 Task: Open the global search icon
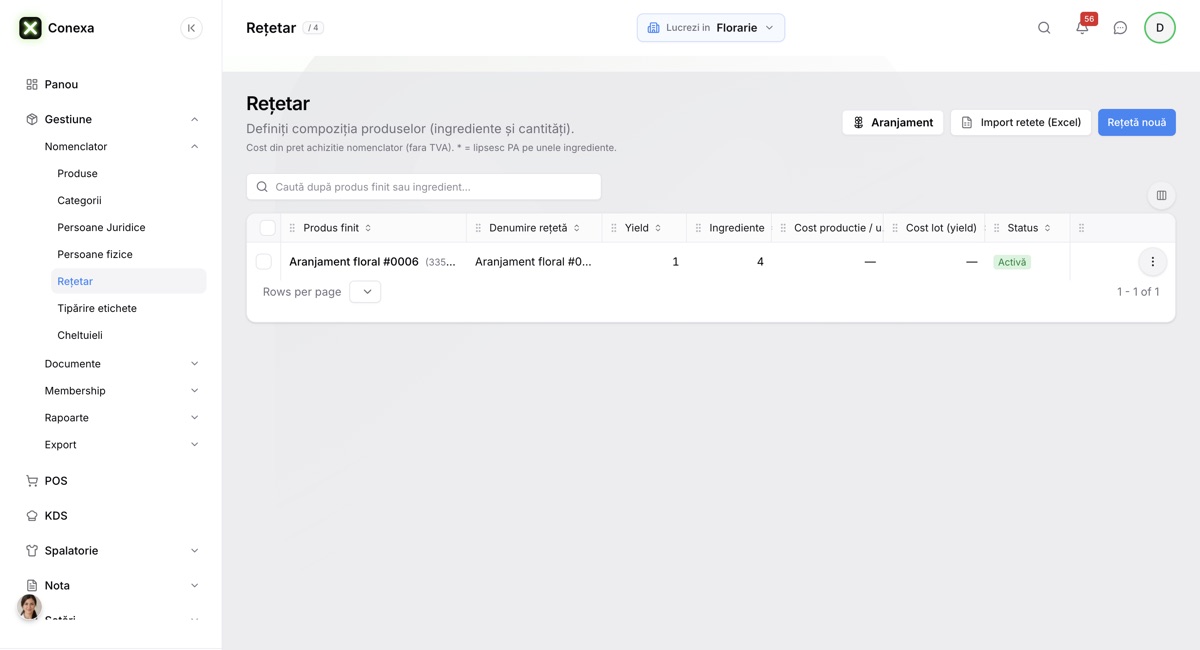point(1044,28)
